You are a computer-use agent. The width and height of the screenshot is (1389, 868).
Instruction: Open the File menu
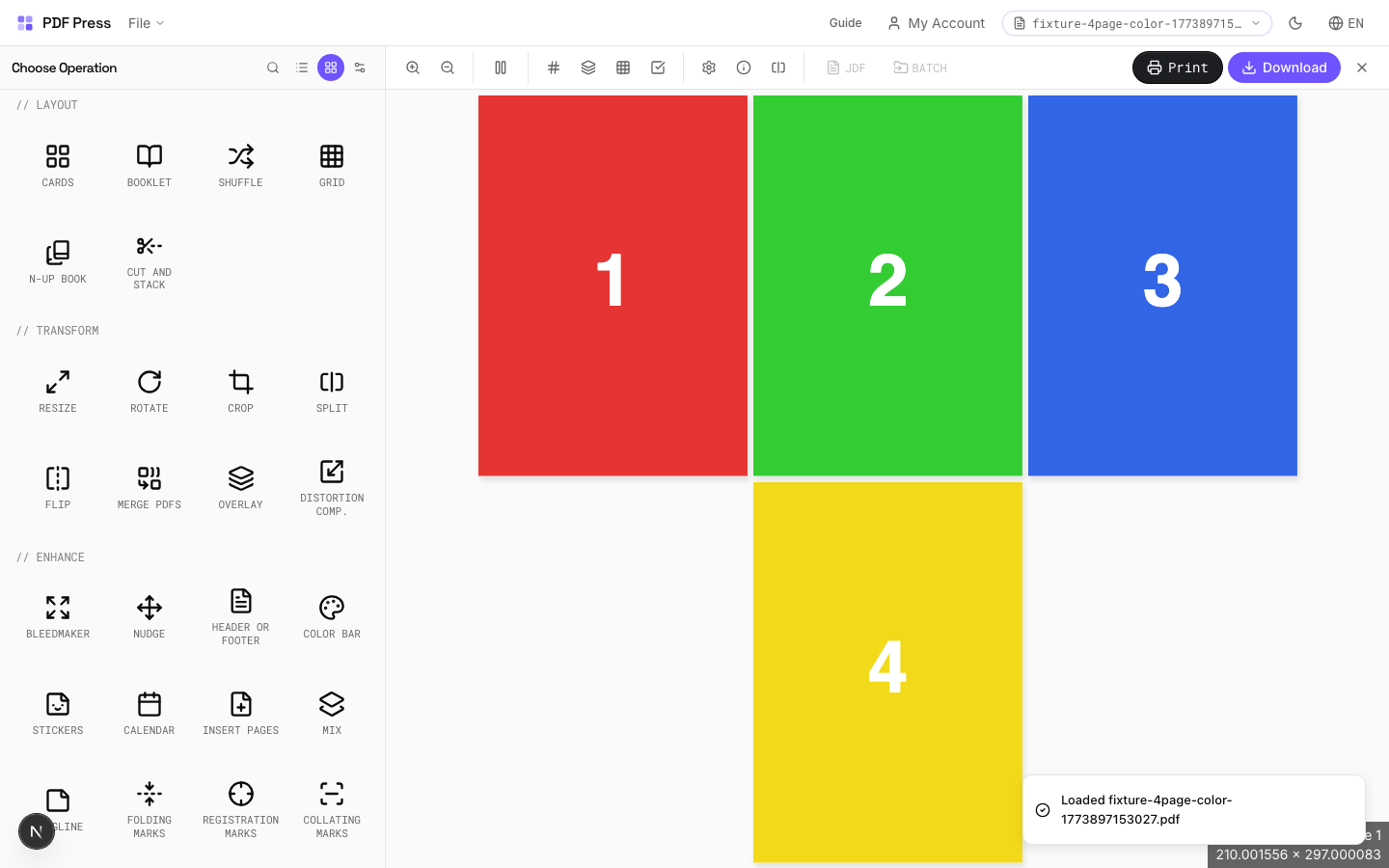[146, 22]
